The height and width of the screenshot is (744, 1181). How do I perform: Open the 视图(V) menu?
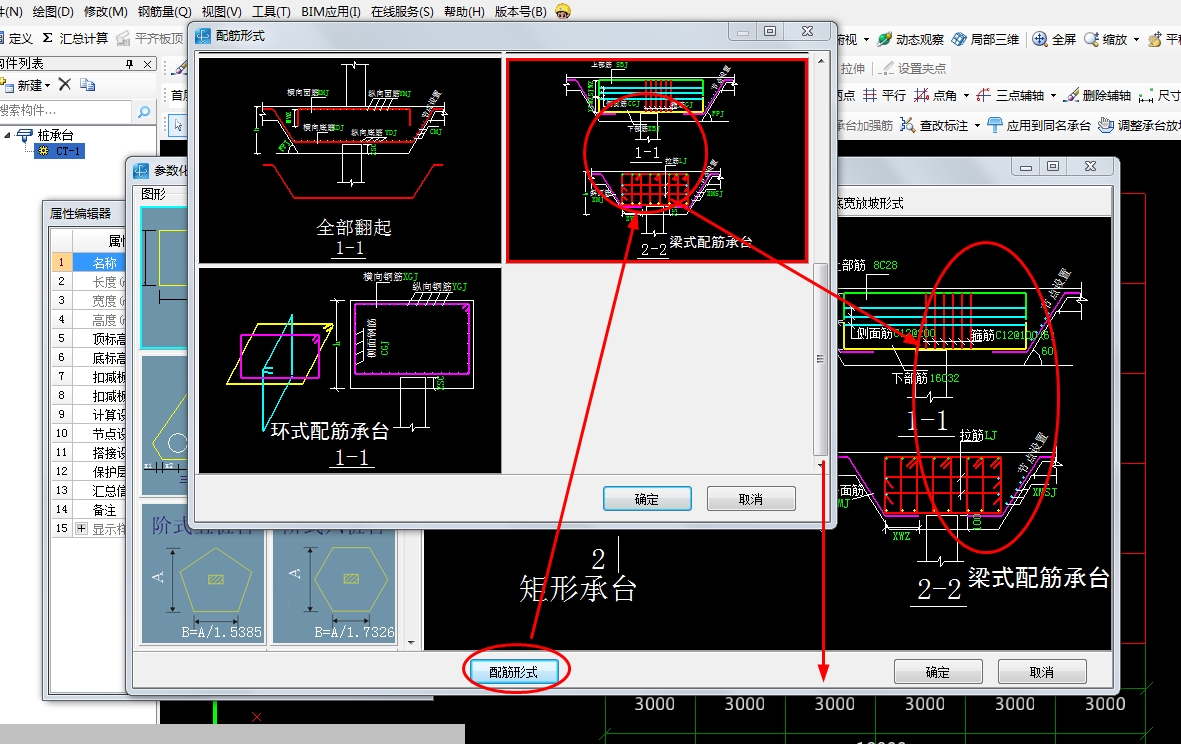(221, 11)
